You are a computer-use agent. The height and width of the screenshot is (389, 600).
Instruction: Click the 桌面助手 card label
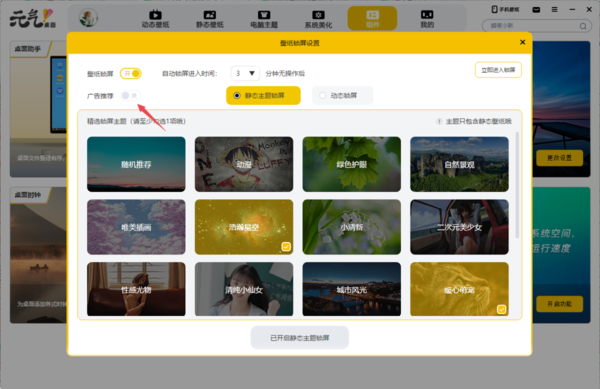pos(28,49)
